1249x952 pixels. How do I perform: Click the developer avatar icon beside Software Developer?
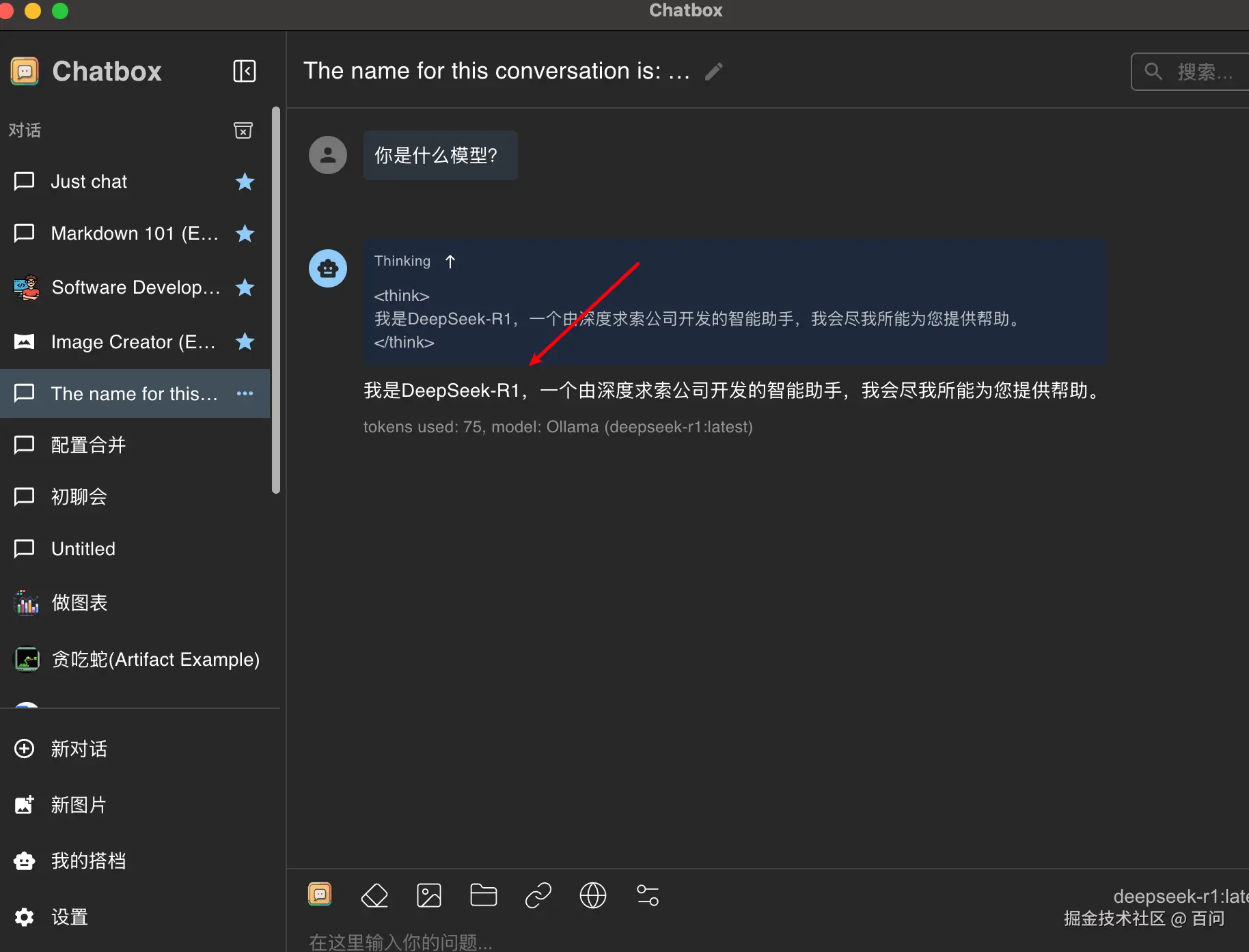pyautogui.click(x=27, y=288)
